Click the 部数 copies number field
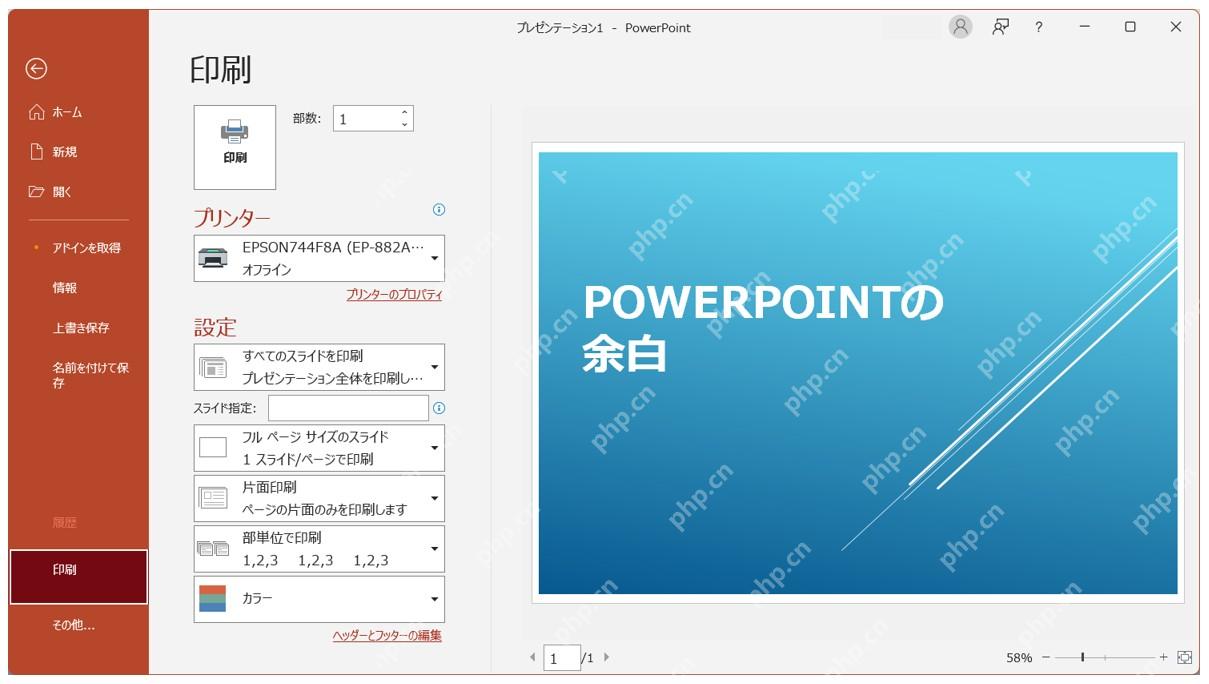The height and width of the screenshot is (684, 1209). (366, 119)
